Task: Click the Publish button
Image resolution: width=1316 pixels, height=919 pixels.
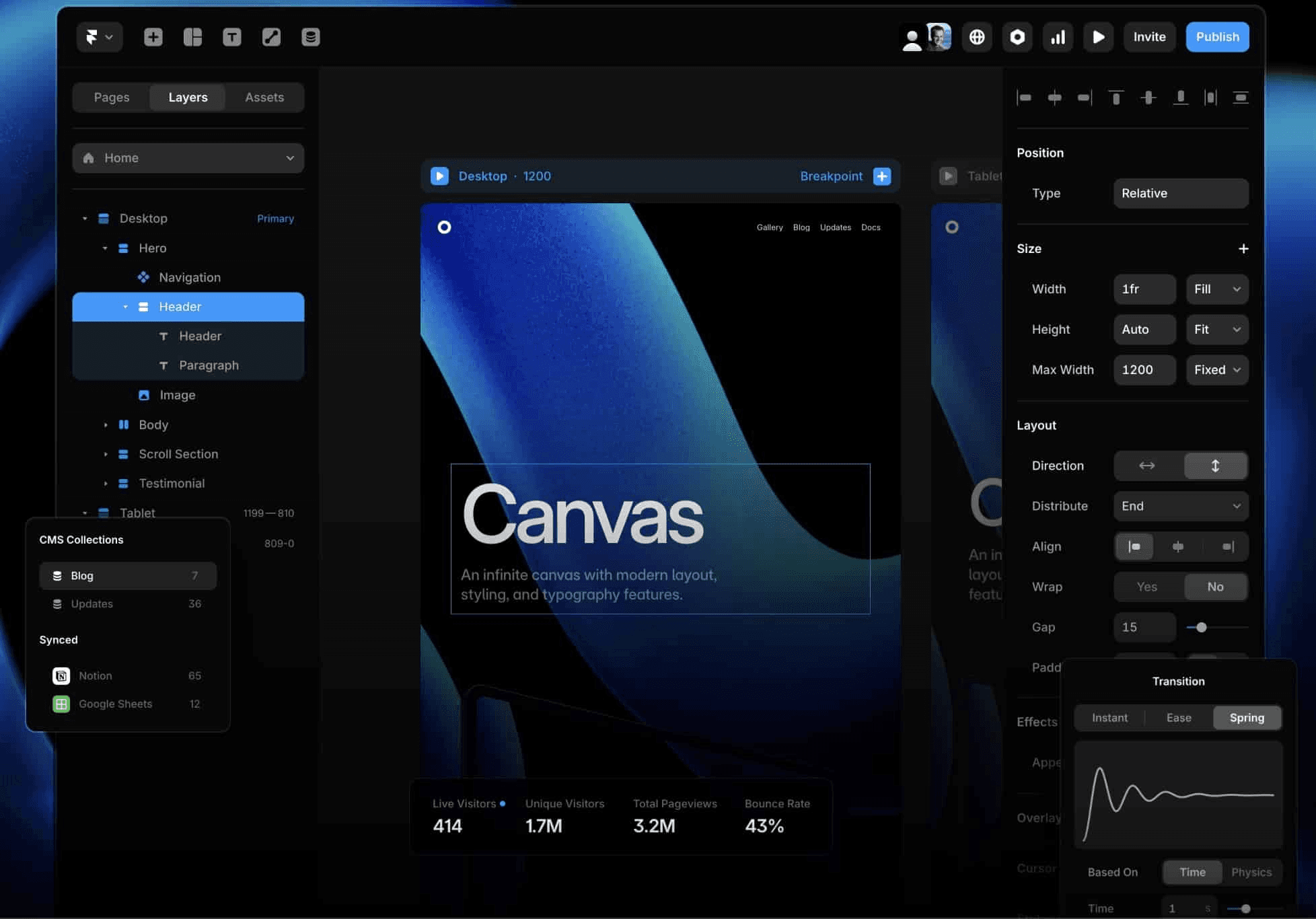Action: tap(1217, 37)
